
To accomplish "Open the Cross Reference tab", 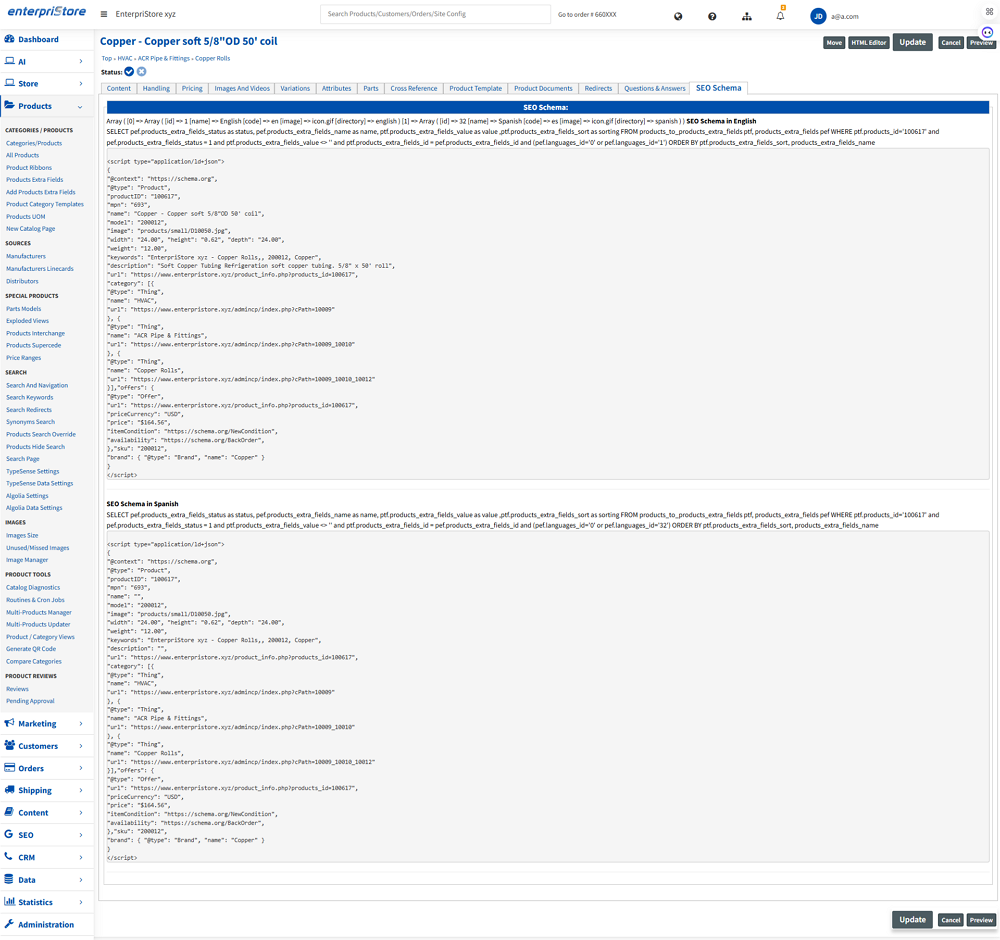I will point(413,88).
